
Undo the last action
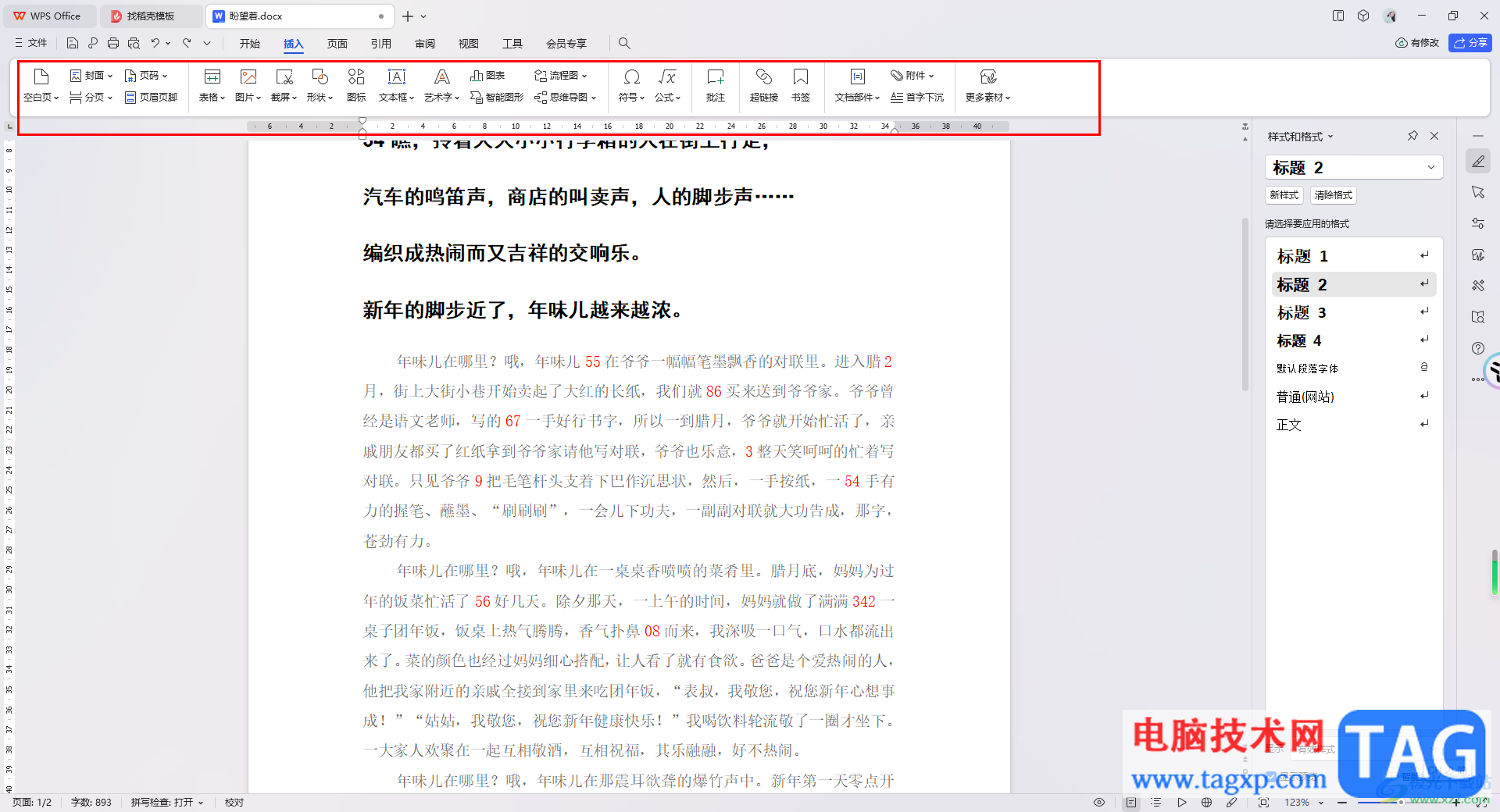point(155,43)
